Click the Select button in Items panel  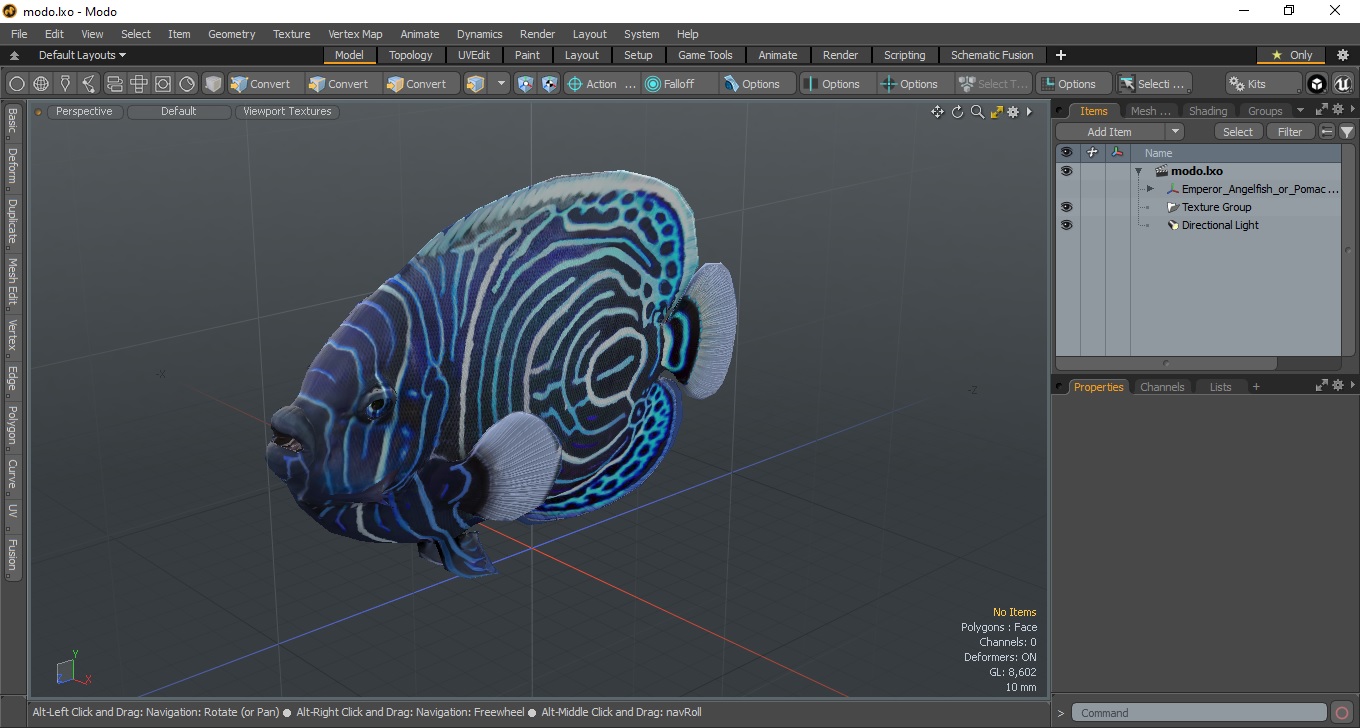1238,132
